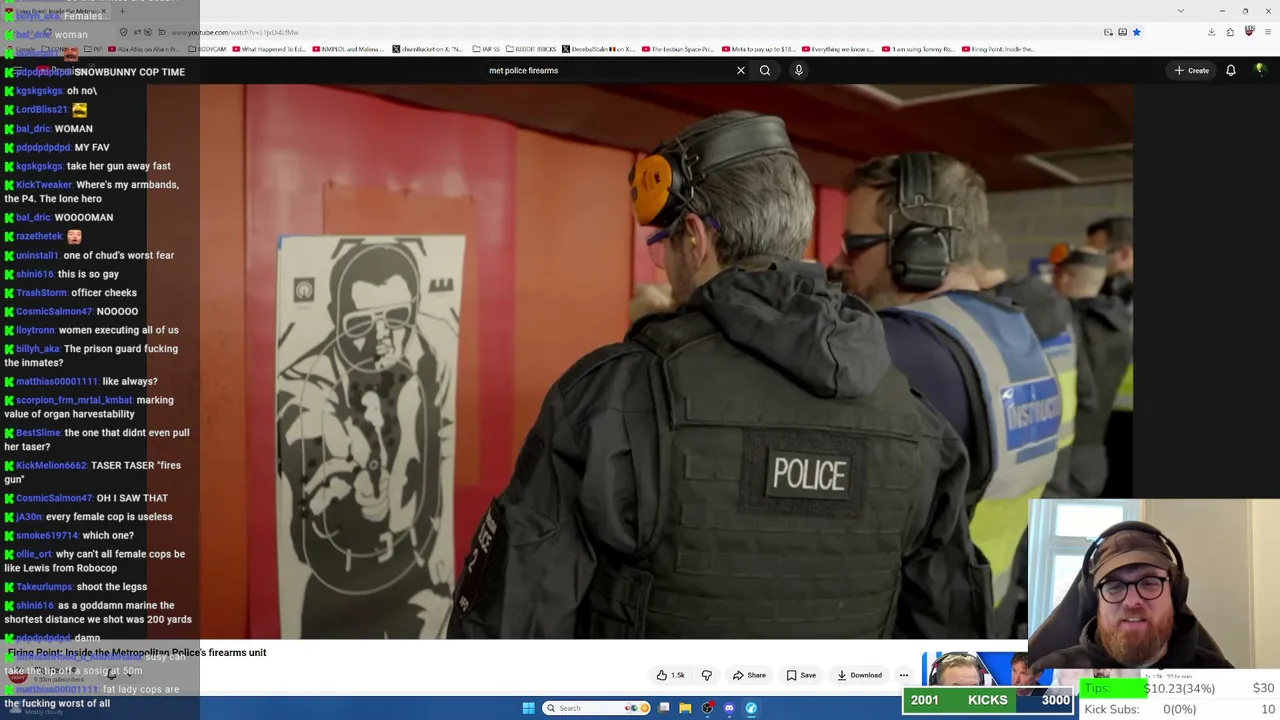The width and height of the screenshot is (1280, 720).
Task: Open the BODYCAM bookmarks folder
Action: pos(207,49)
